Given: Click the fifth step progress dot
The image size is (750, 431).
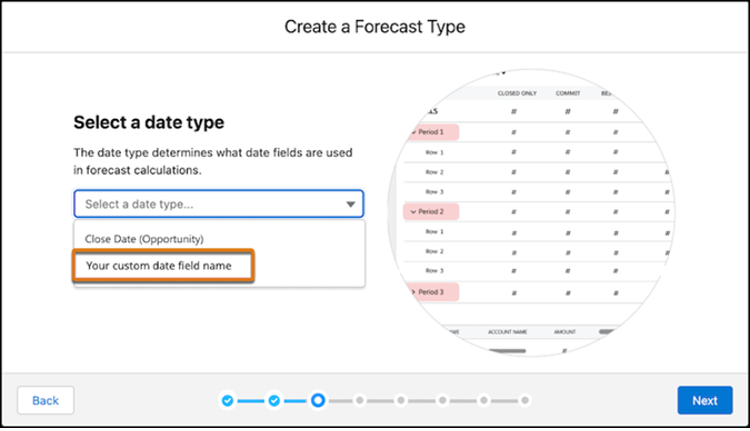Looking at the screenshot, I should [401, 400].
